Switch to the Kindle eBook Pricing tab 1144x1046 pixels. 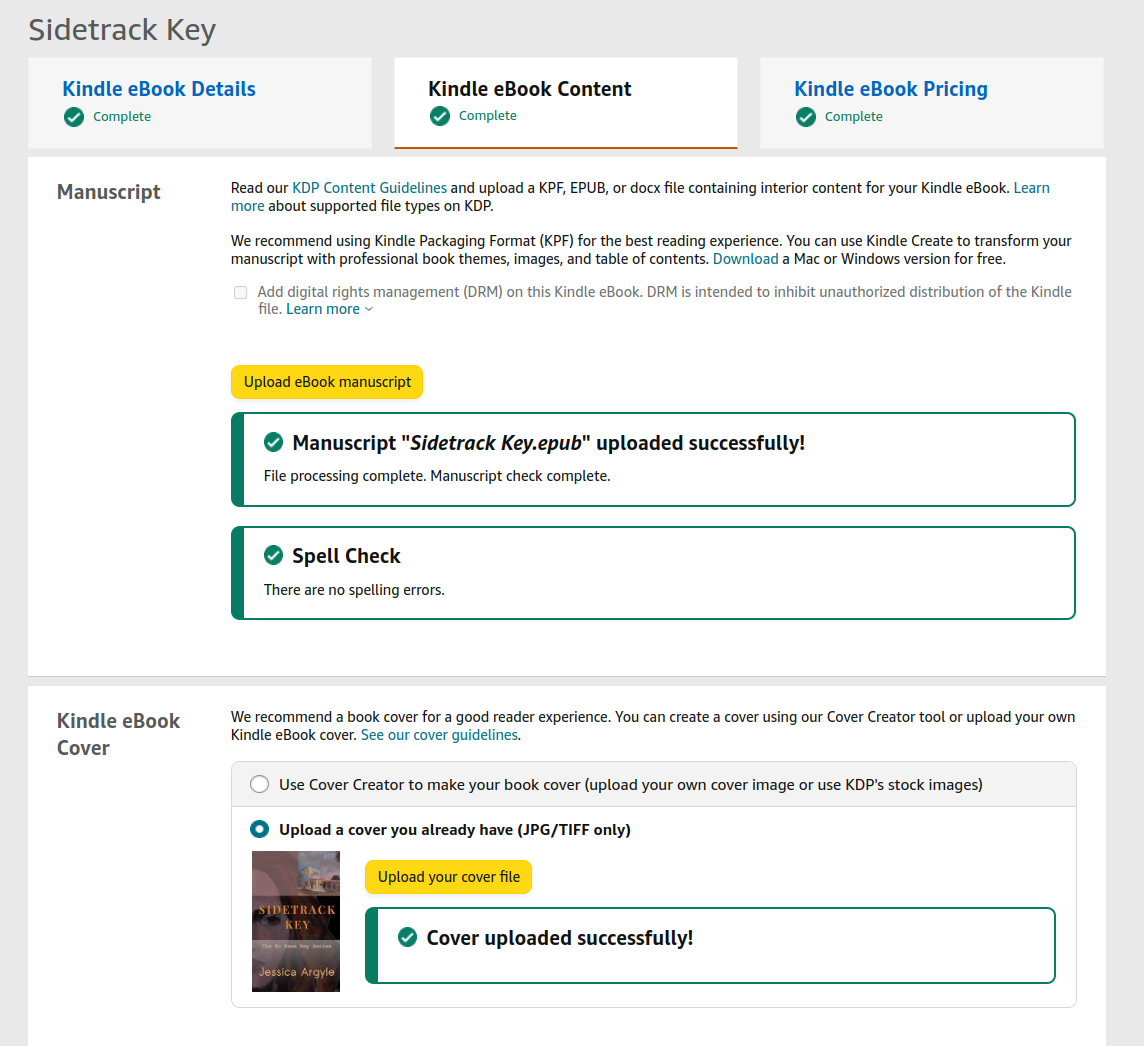tap(890, 89)
